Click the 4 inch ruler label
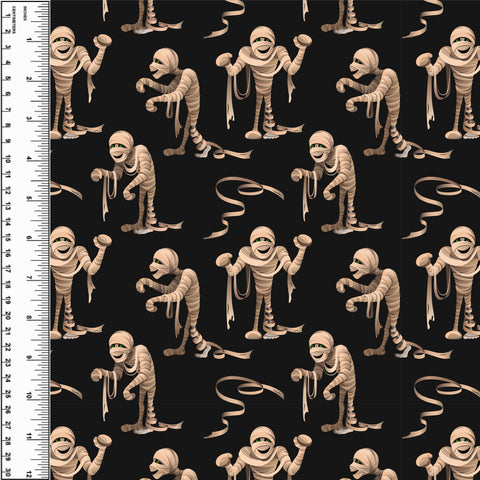The height and width of the screenshot is (480, 480). click(29, 159)
